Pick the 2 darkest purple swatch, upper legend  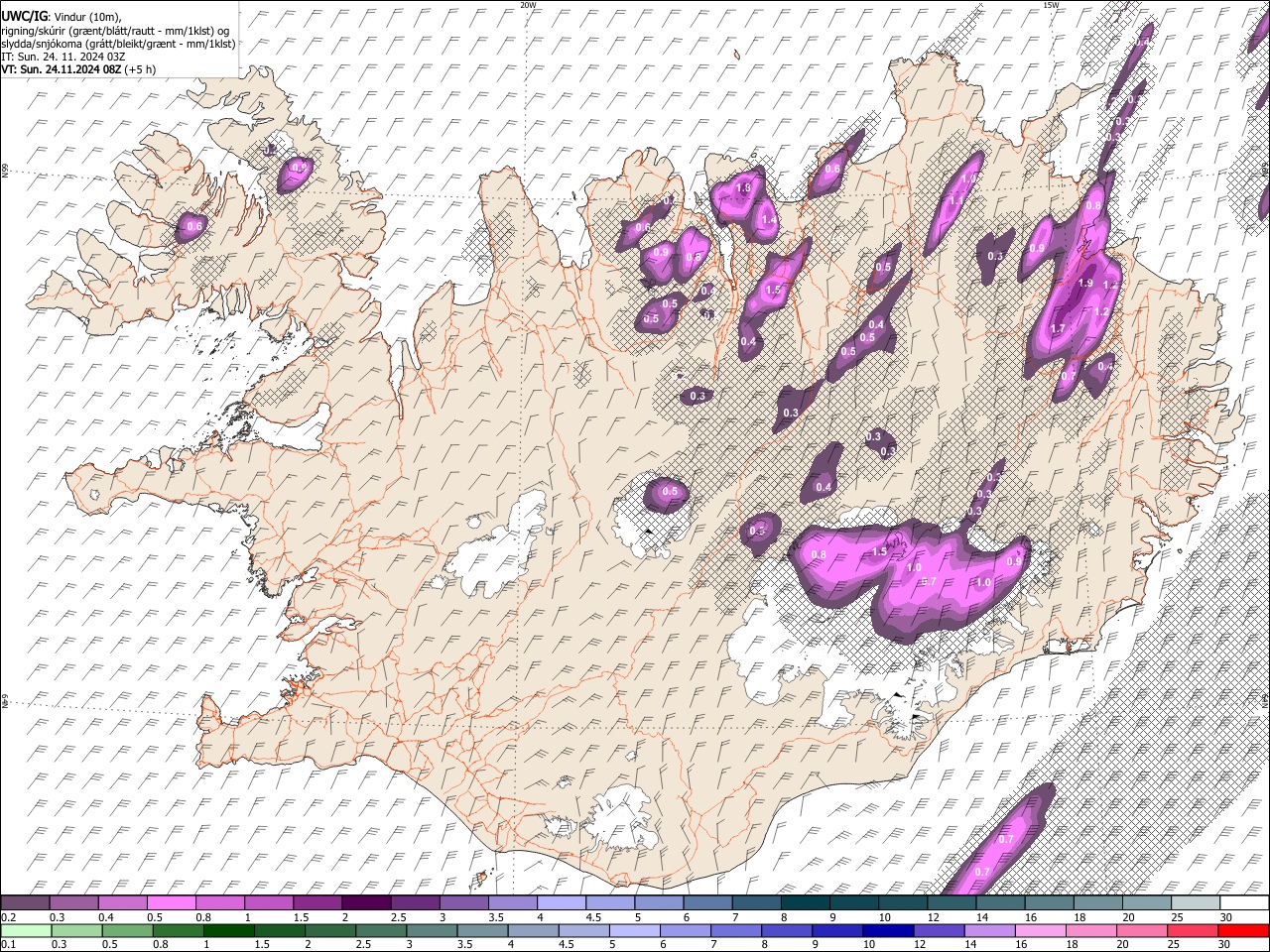365,903
